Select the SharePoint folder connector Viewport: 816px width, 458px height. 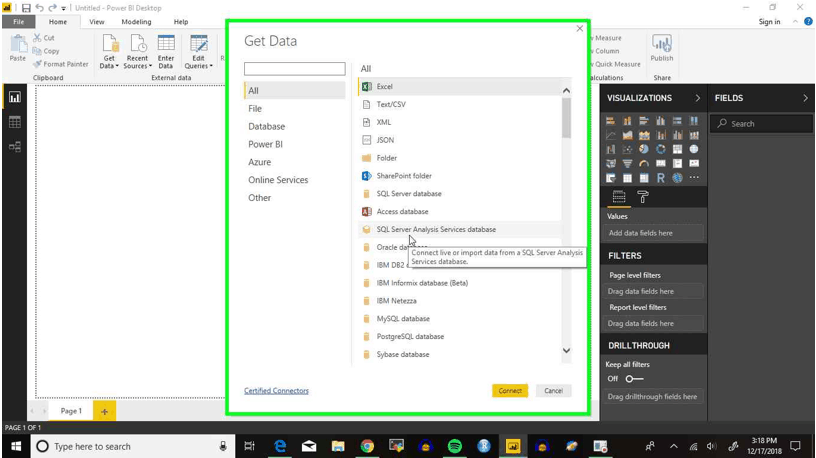pyautogui.click(x=460, y=176)
